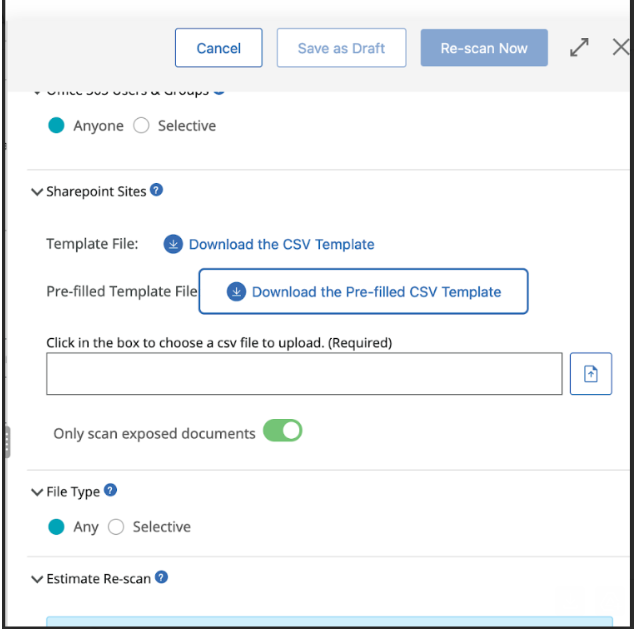
Task: Close the panel with the X icon
Action: click(621, 47)
